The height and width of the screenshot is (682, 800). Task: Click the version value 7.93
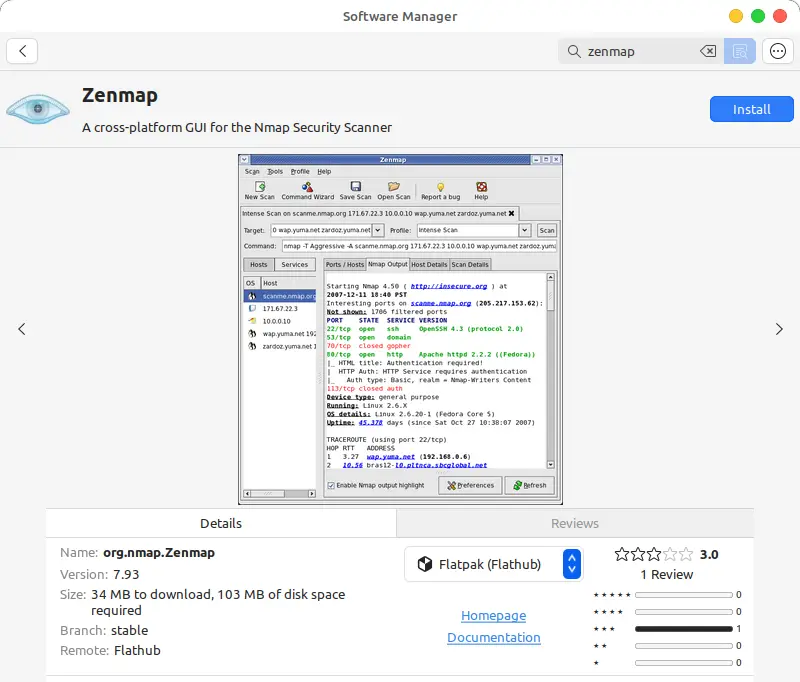point(126,574)
